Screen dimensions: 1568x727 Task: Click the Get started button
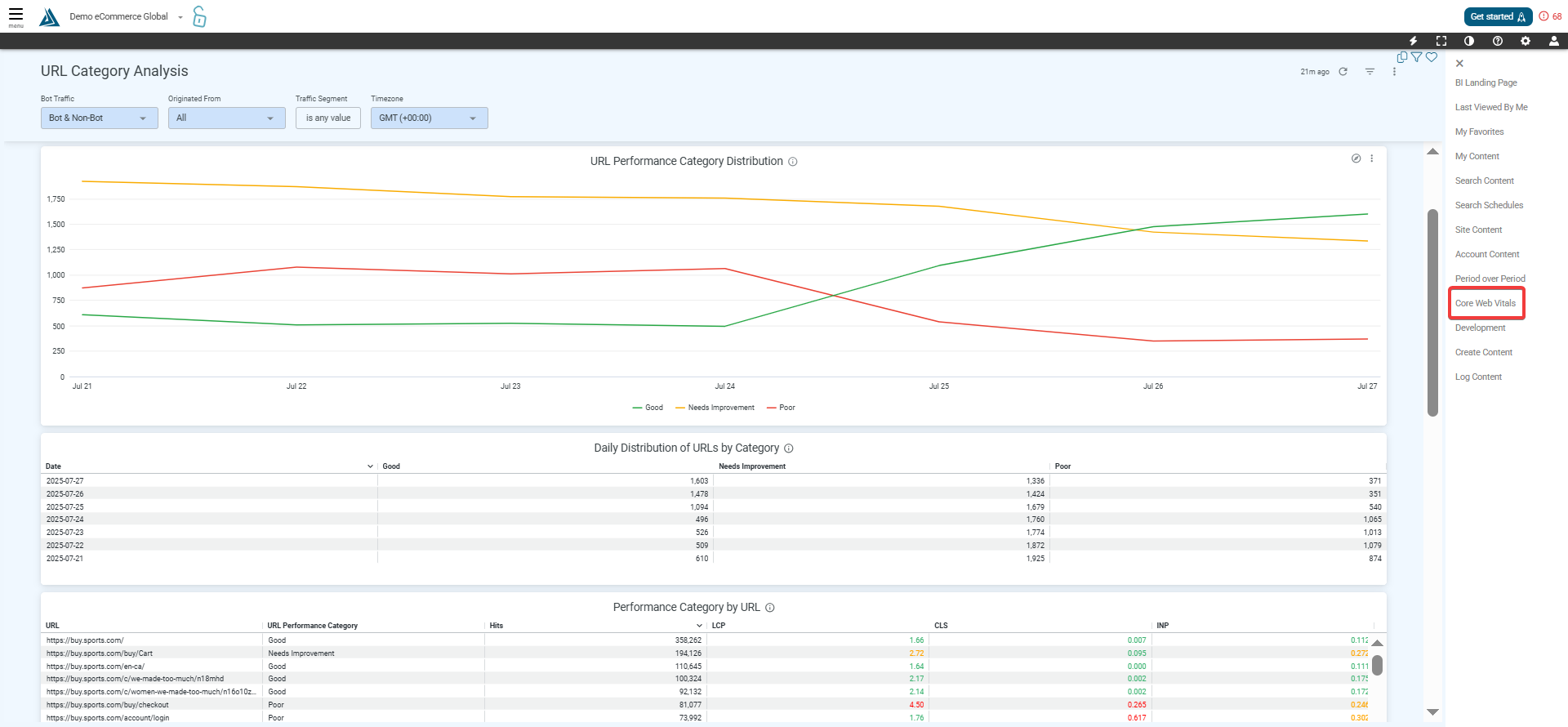[x=1497, y=16]
